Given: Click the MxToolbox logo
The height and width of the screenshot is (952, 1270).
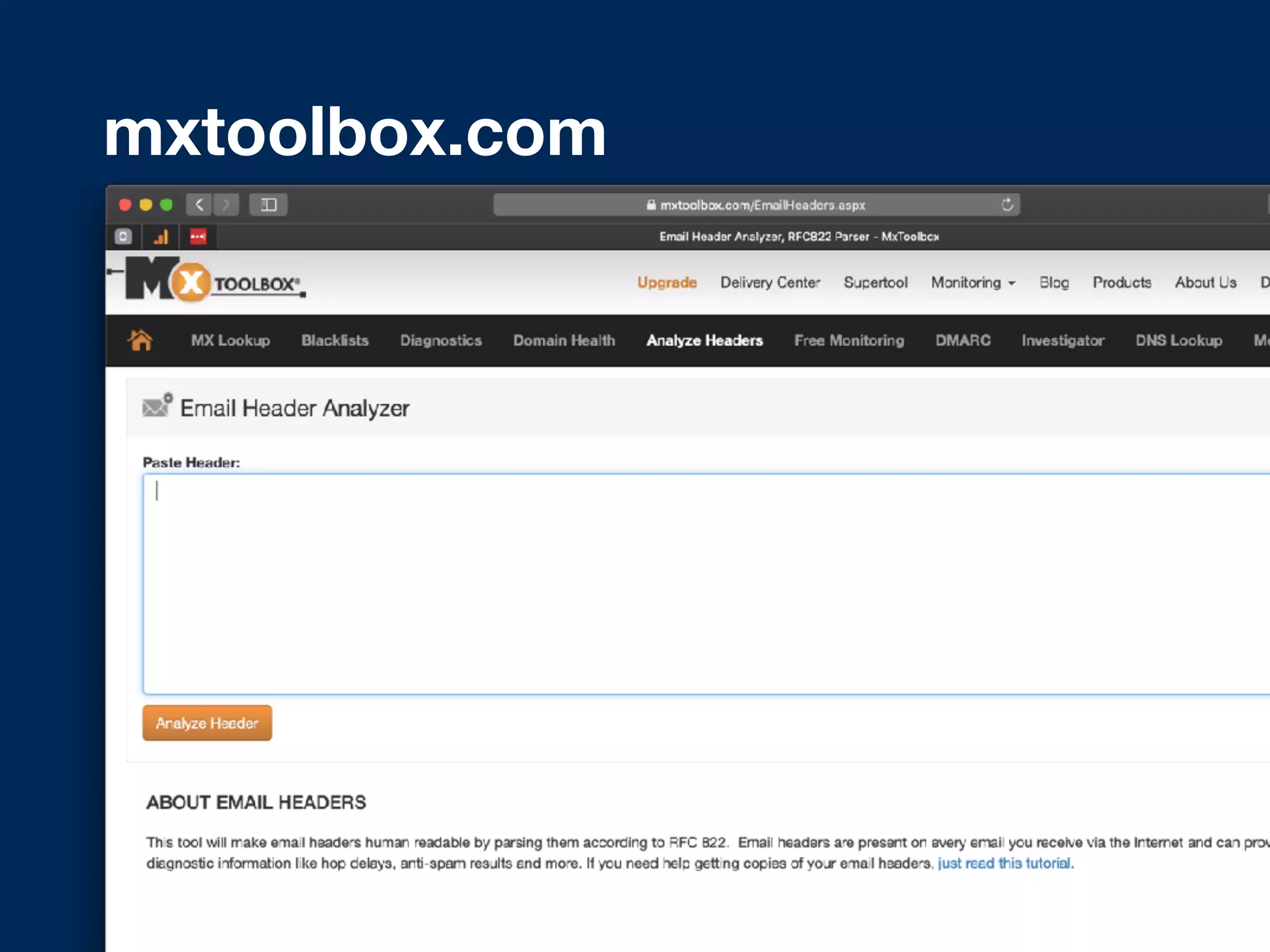Looking at the screenshot, I should tap(211, 280).
